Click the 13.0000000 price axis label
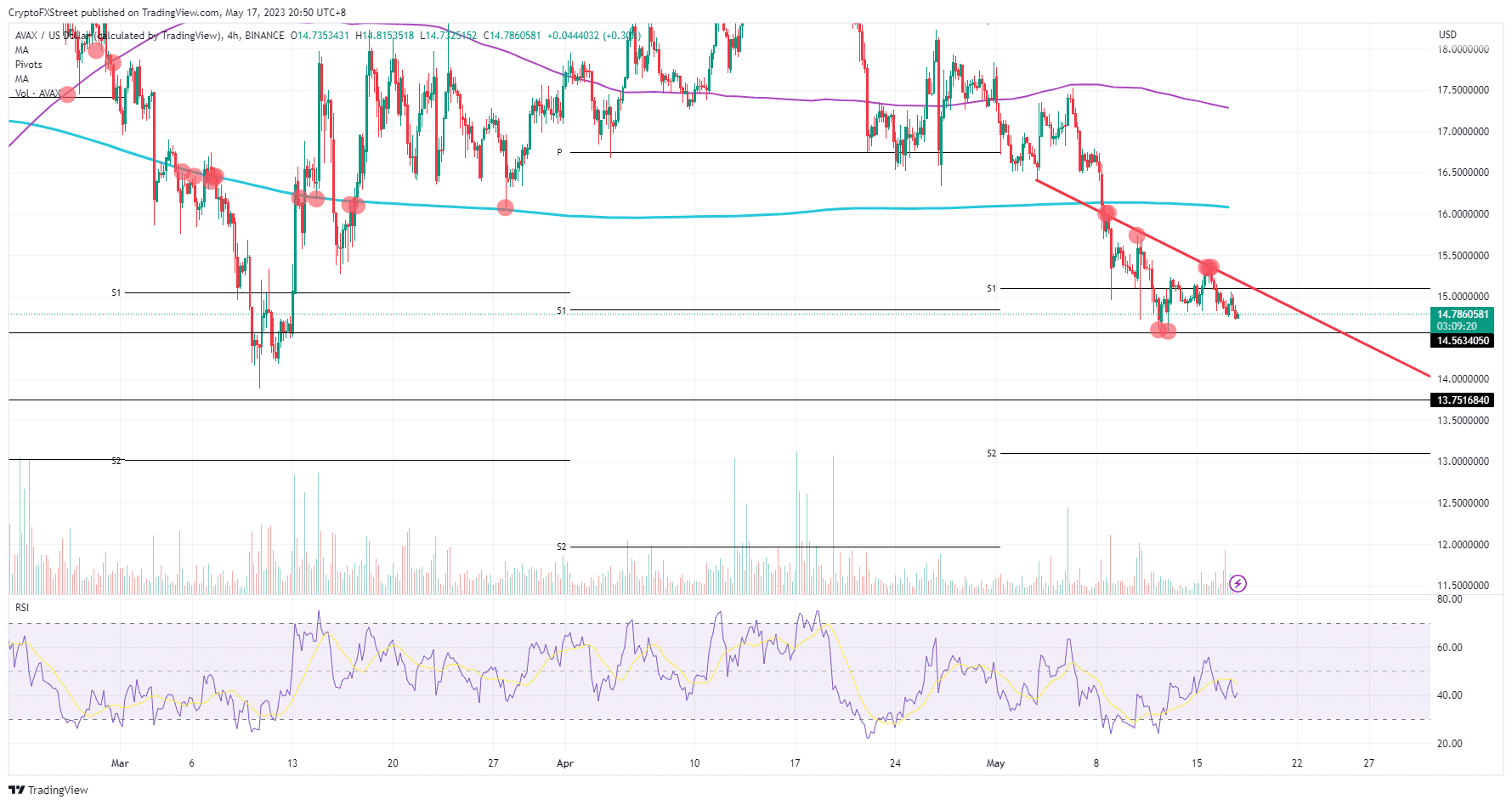 pyautogui.click(x=1463, y=462)
